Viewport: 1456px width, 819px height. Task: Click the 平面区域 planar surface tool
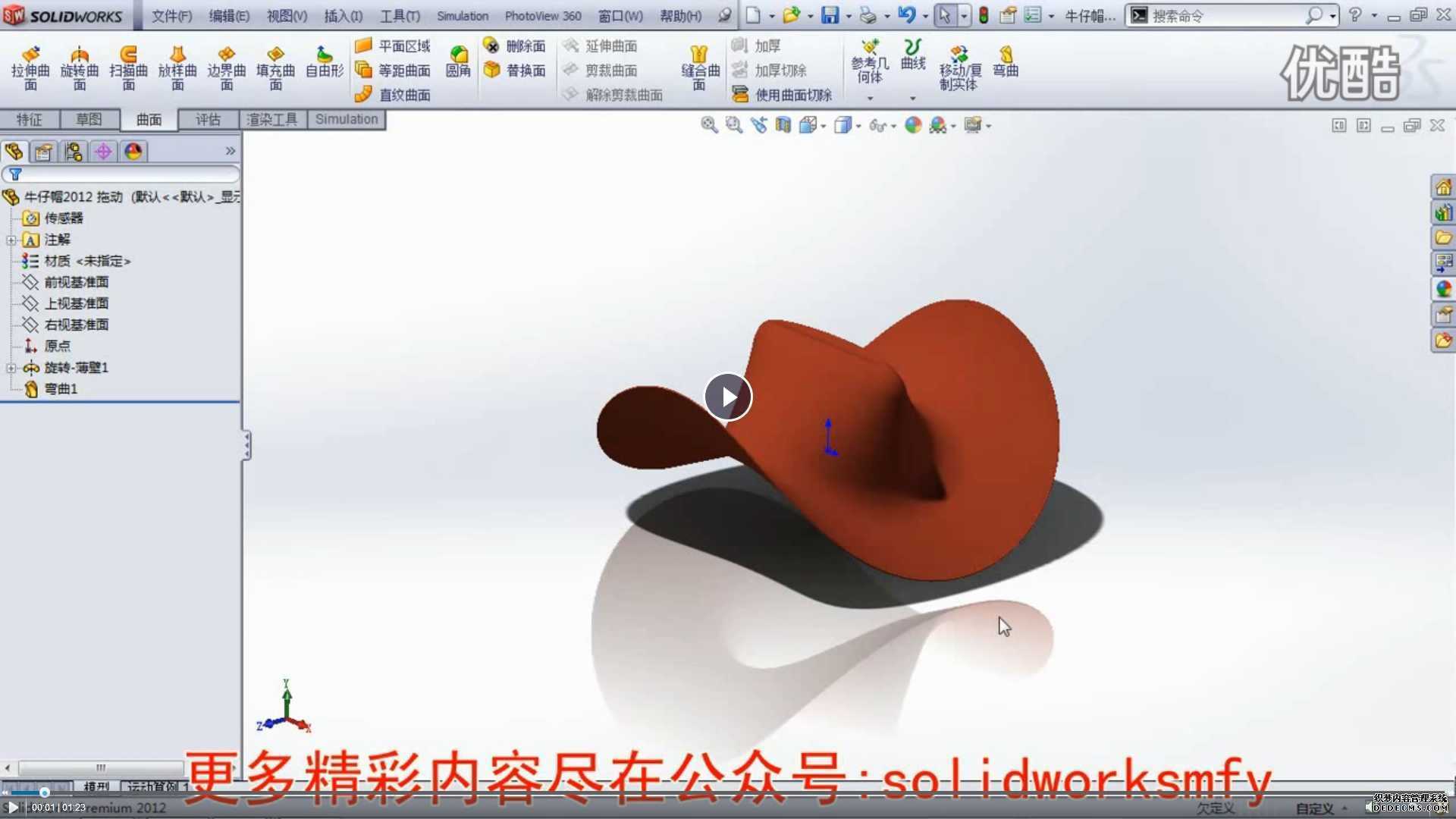coord(393,46)
